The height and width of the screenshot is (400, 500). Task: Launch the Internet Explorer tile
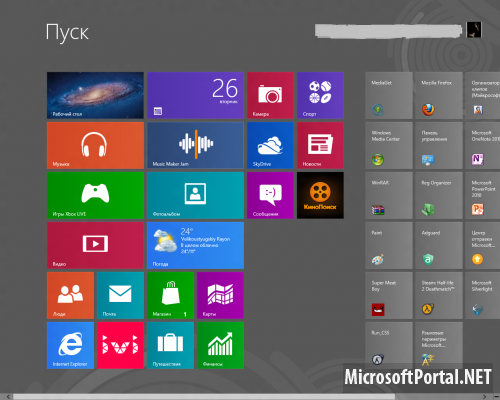click(x=70, y=345)
